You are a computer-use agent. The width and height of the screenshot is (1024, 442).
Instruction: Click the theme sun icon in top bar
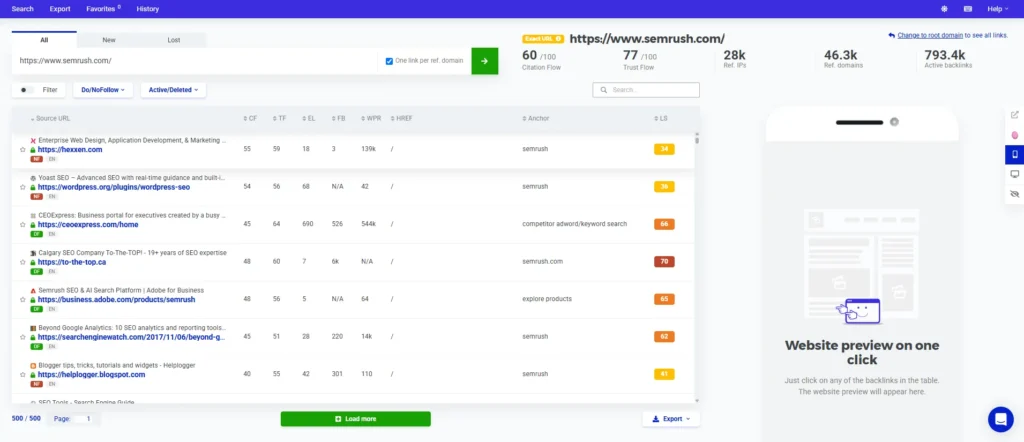(944, 9)
